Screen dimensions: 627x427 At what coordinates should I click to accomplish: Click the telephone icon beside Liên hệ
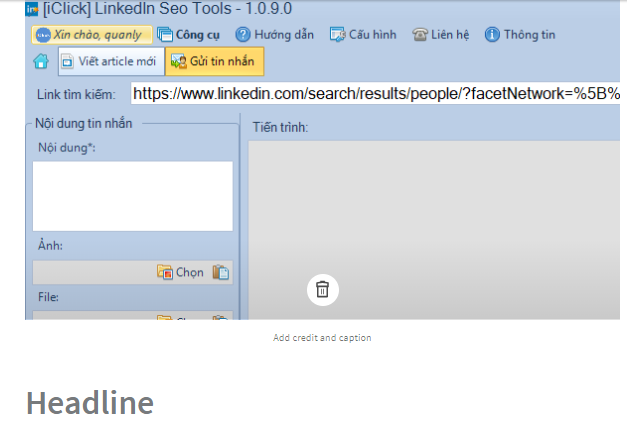(x=420, y=35)
